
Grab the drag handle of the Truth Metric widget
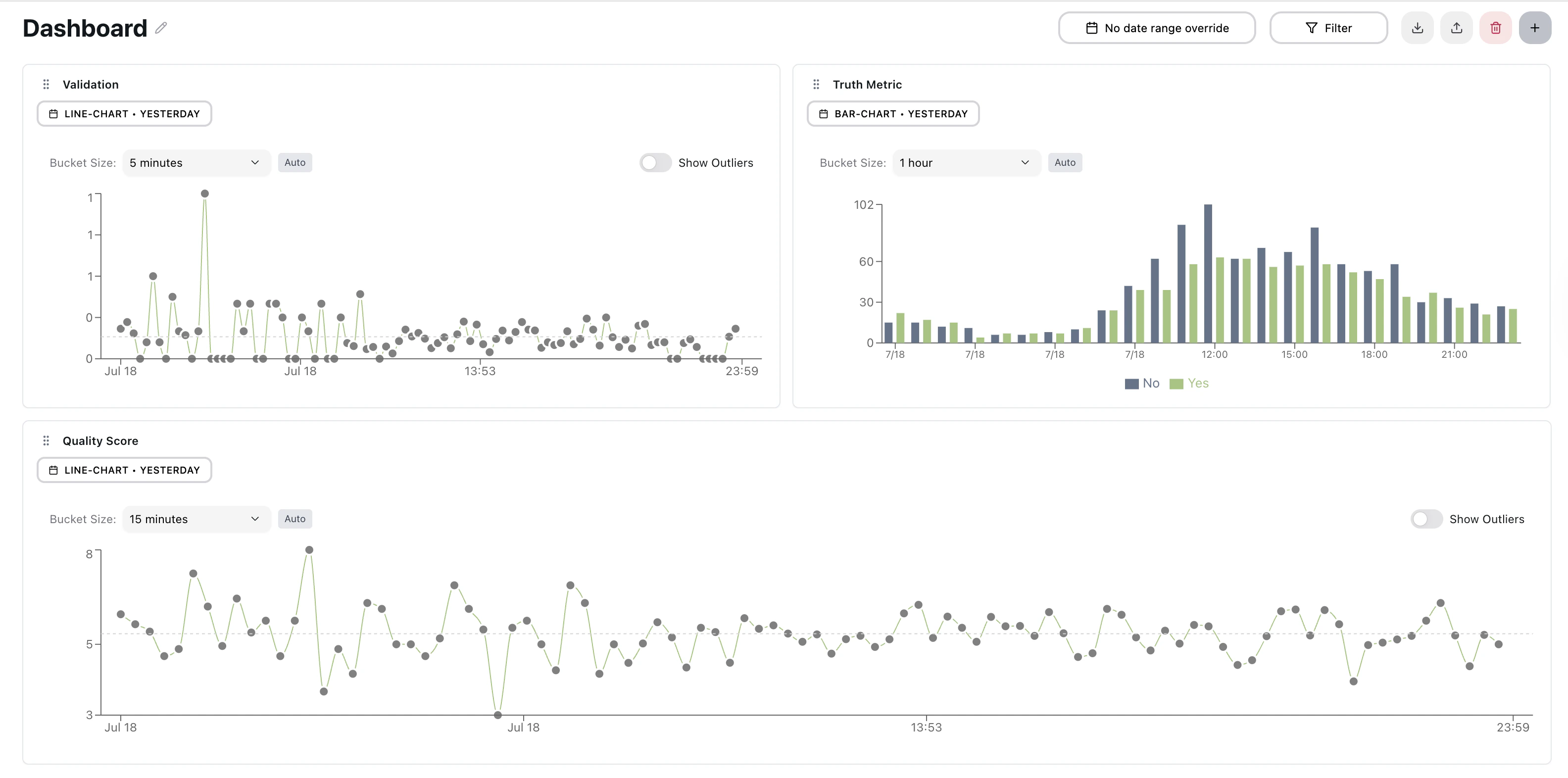click(816, 84)
